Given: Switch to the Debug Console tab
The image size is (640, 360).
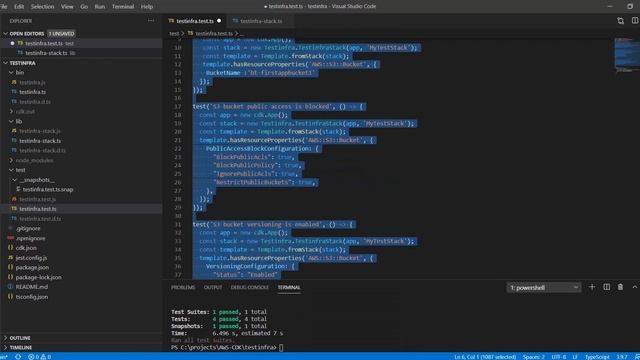Looking at the screenshot, I should (x=249, y=287).
